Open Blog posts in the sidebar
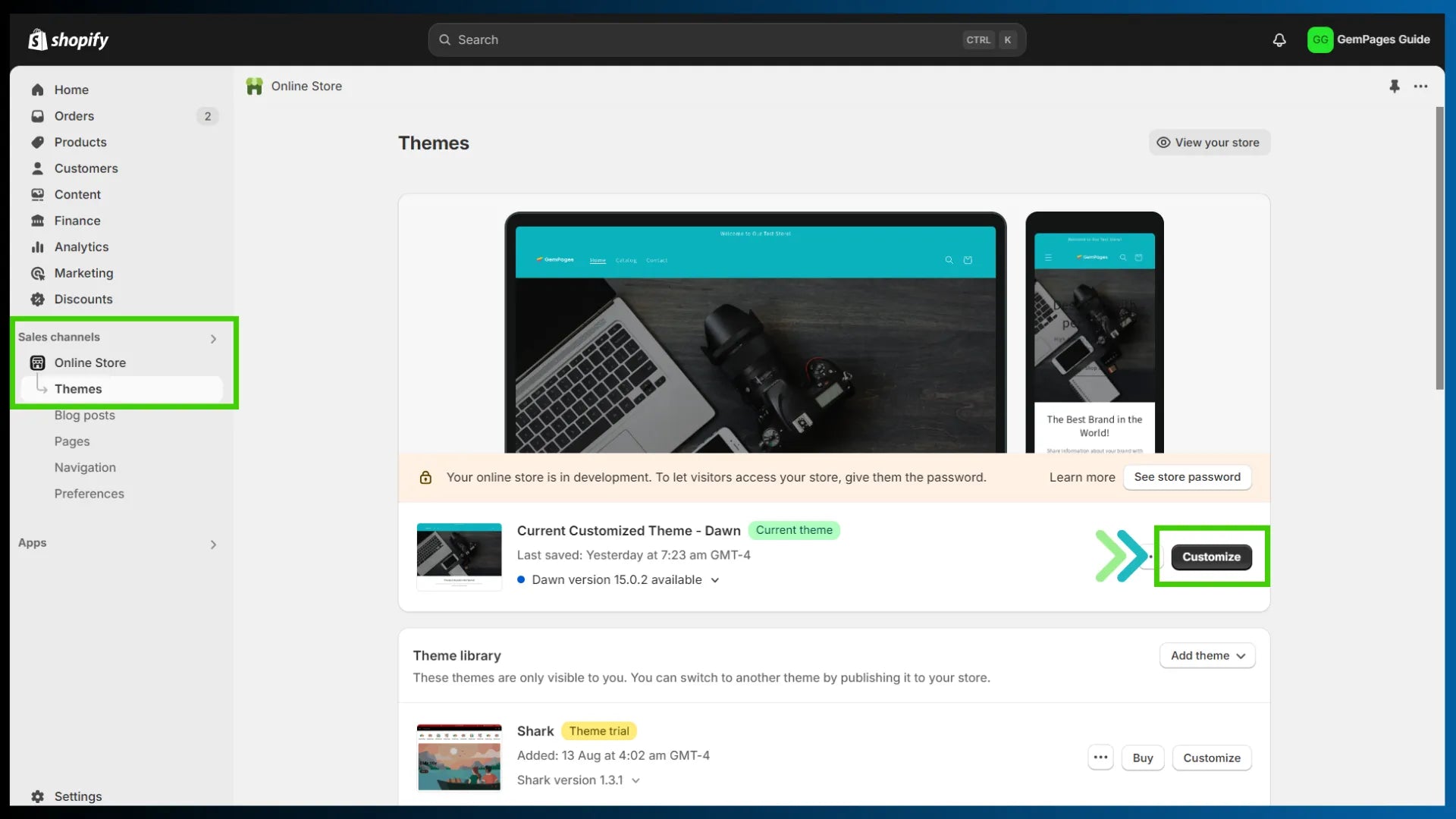Screen dimensions: 1456x819 point(84,416)
